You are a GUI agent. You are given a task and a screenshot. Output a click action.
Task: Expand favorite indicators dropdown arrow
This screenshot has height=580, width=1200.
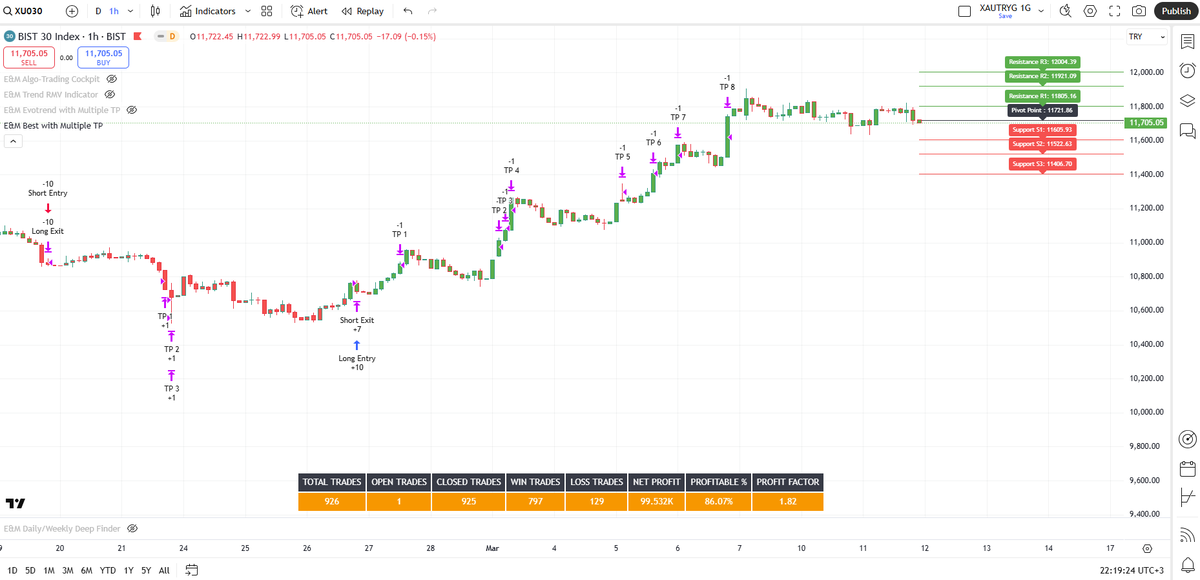coord(247,11)
